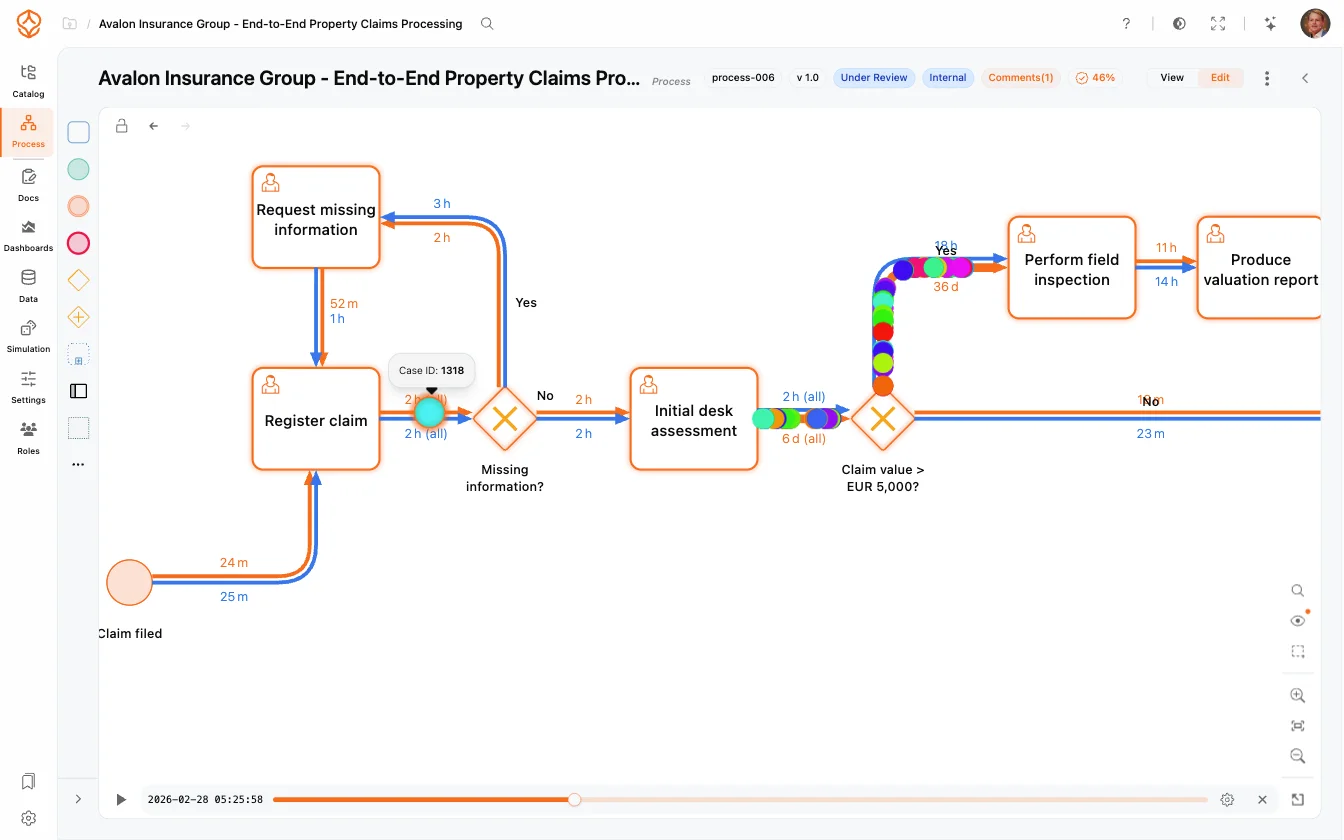The width and height of the screenshot is (1344, 840).
Task: Toggle the dark/light theme icon
Action: (x=1179, y=24)
